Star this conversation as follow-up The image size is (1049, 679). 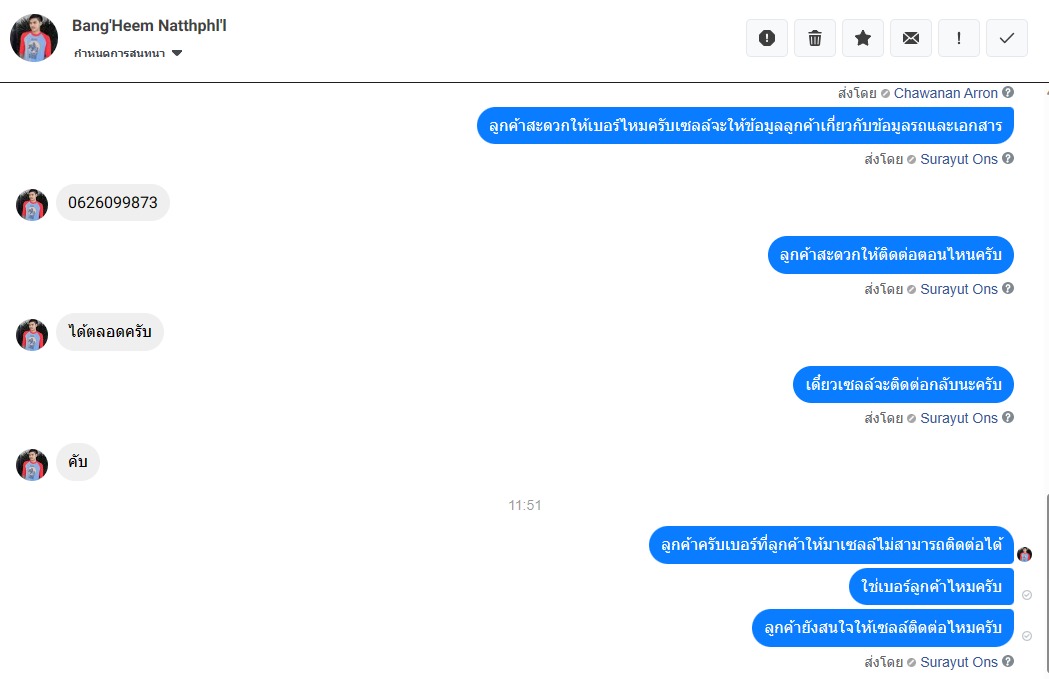point(863,38)
